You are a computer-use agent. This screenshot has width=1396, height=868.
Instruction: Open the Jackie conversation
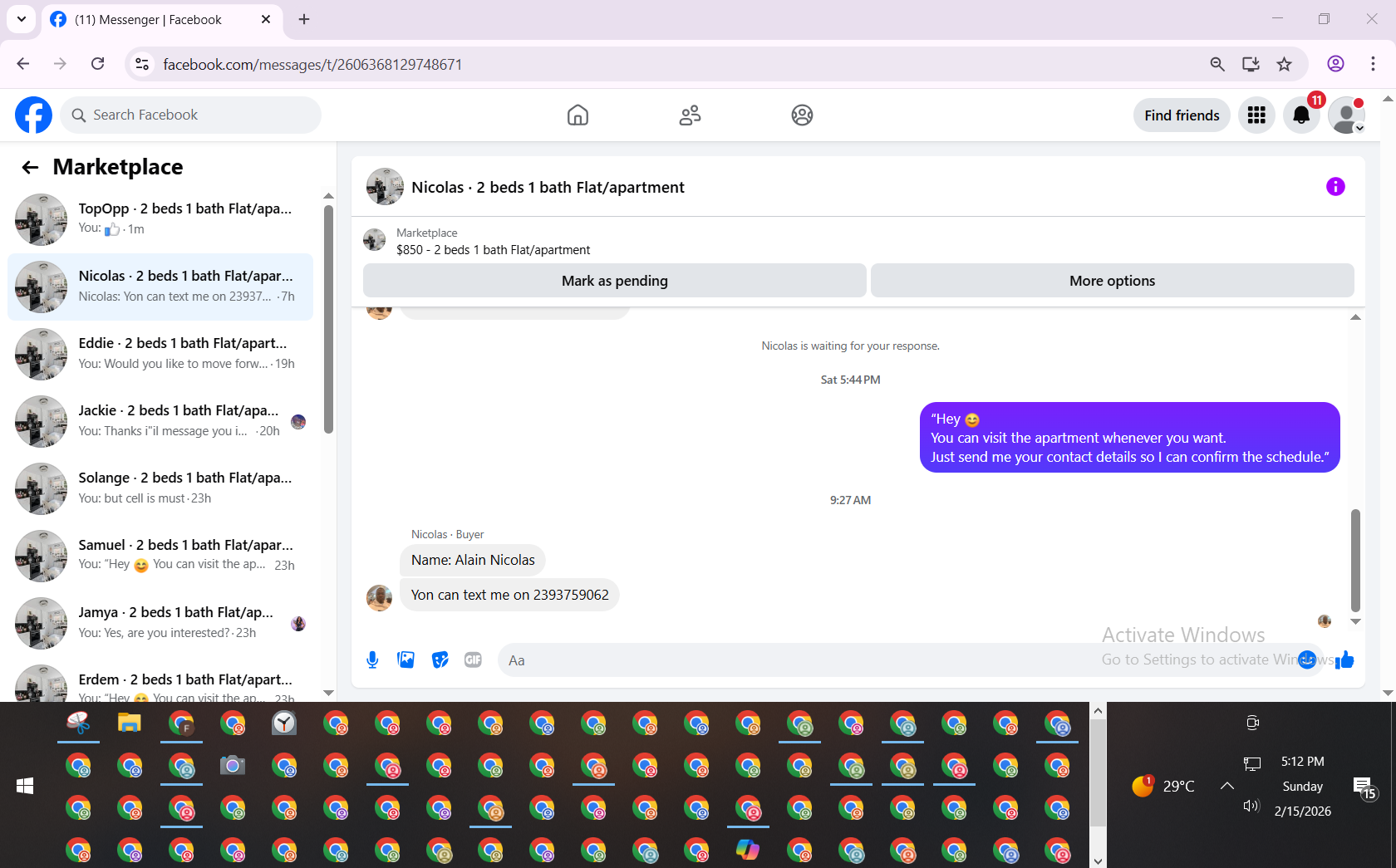160,421
